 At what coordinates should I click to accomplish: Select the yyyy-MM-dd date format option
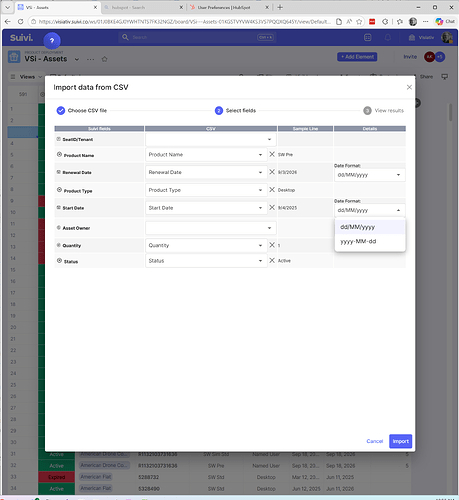pos(370,241)
